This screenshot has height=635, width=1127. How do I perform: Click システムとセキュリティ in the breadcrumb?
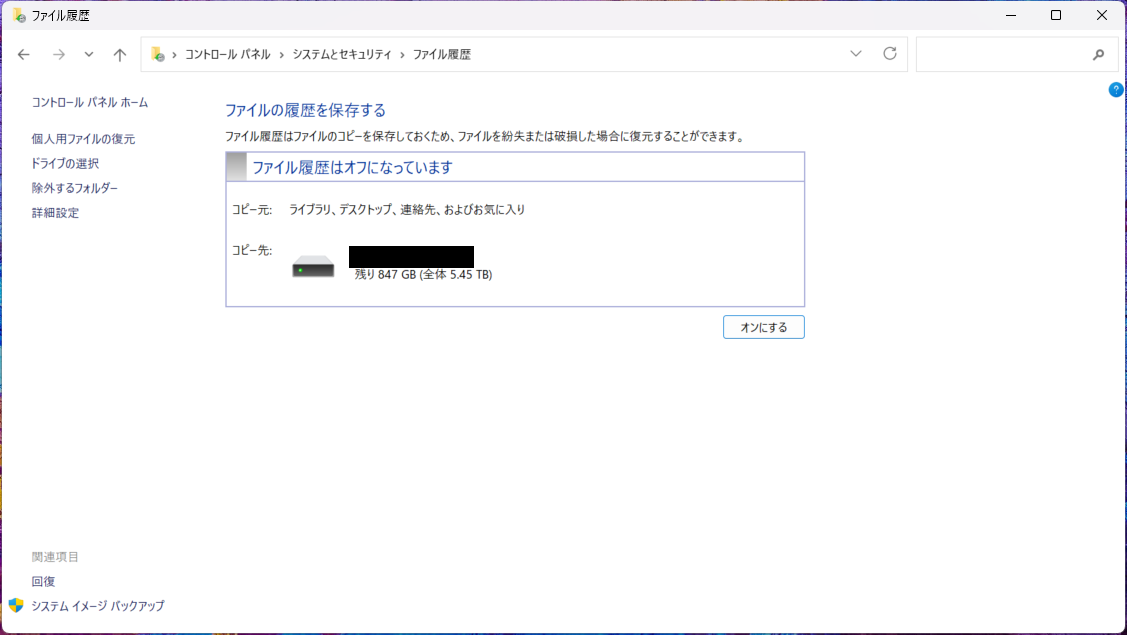(x=341, y=55)
